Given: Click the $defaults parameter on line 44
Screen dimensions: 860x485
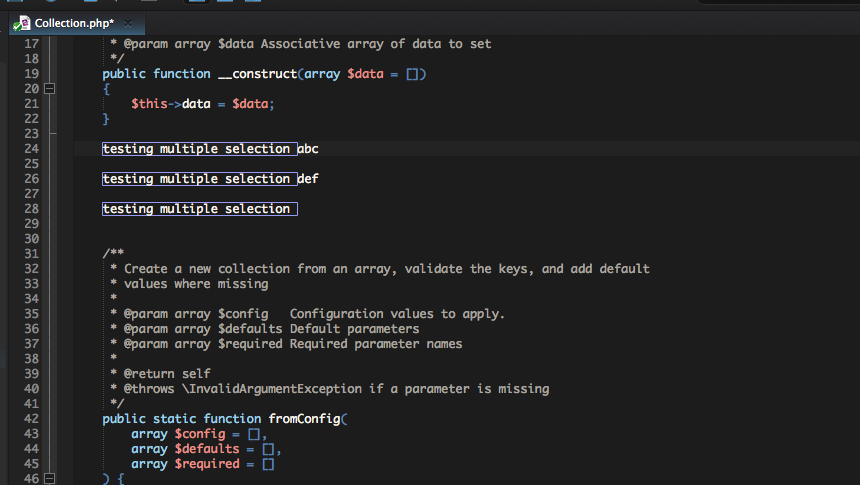Looking at the screenshot, I should 206,449.
